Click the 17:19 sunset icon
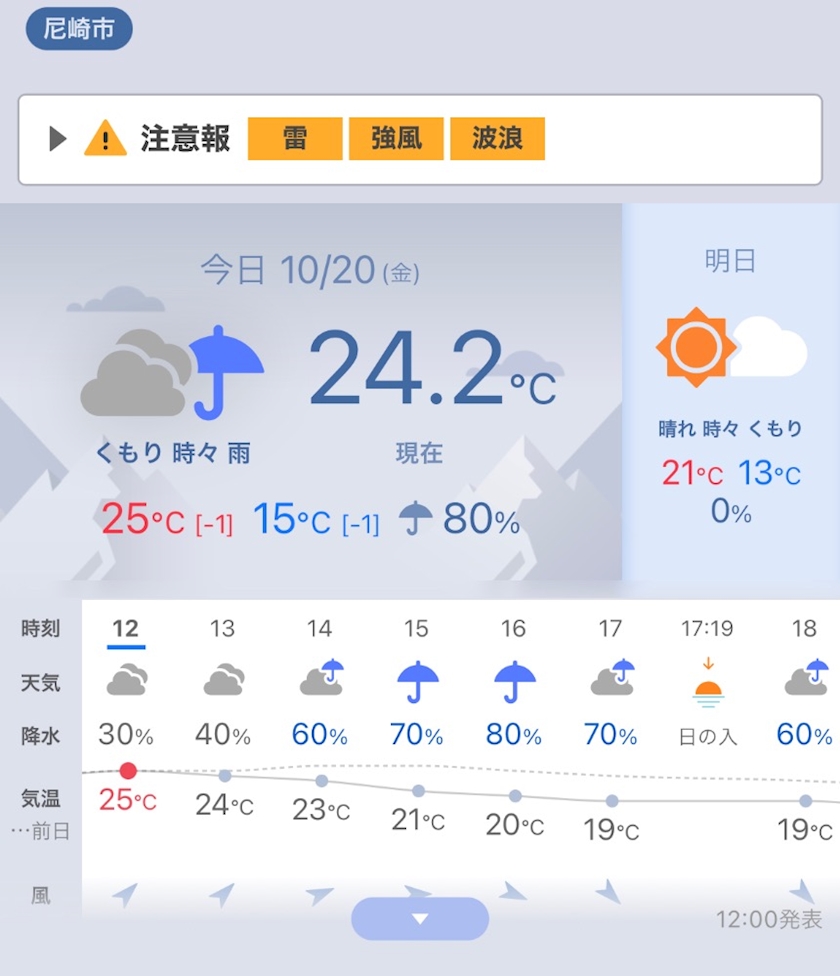The width and height of the screenshot is (840, 976). pos(708,683)
